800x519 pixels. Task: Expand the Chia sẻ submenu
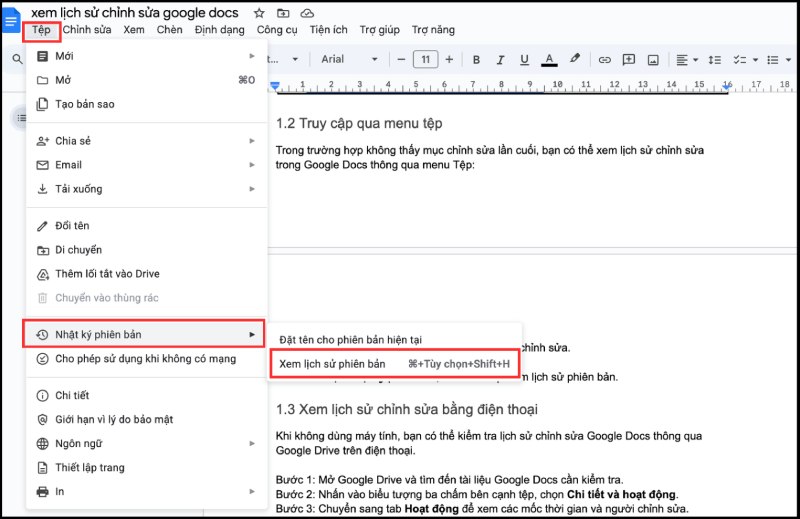[147, 141]
